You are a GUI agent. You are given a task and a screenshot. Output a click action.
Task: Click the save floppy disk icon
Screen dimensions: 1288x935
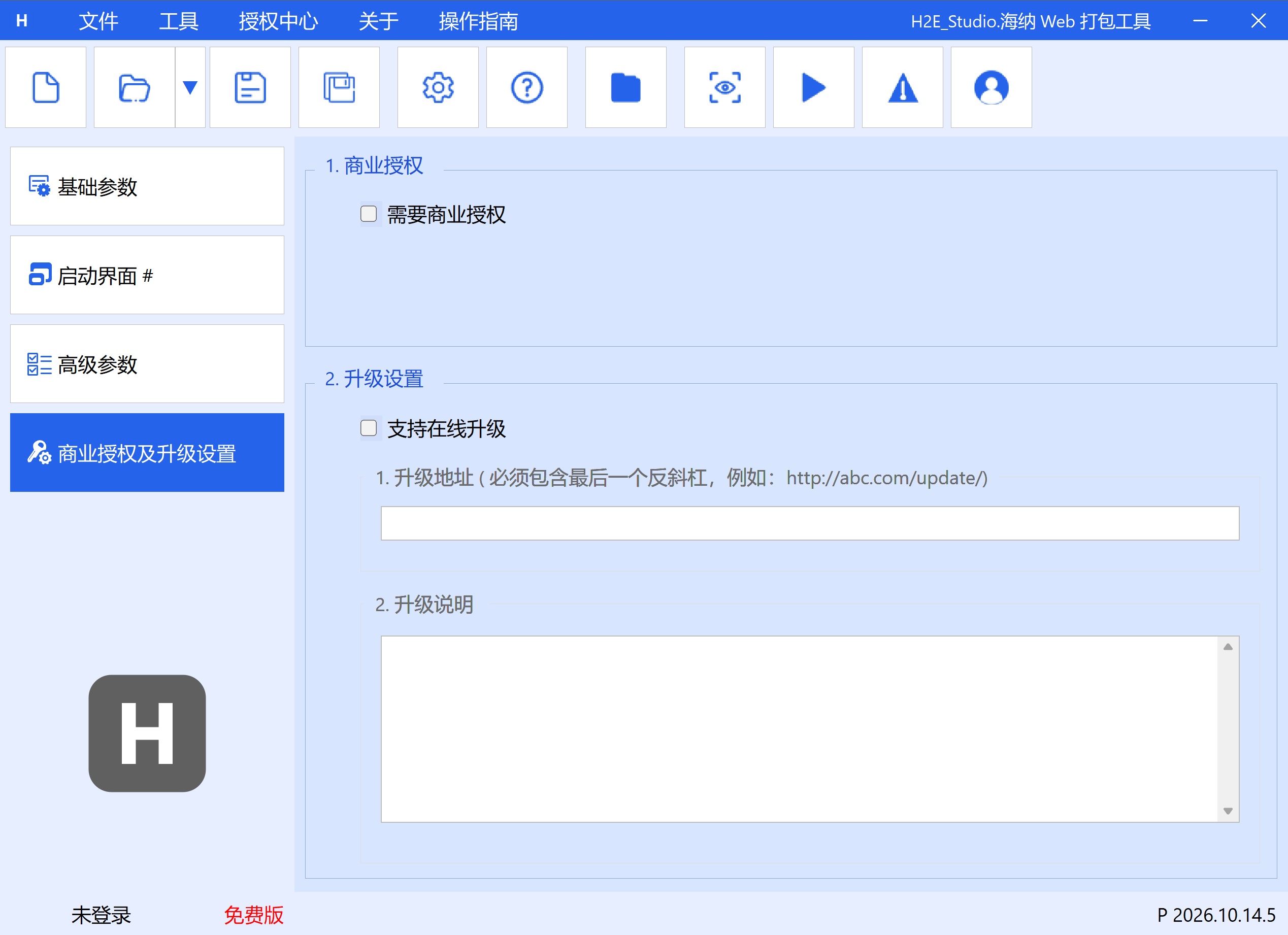(x=250, y=87)
